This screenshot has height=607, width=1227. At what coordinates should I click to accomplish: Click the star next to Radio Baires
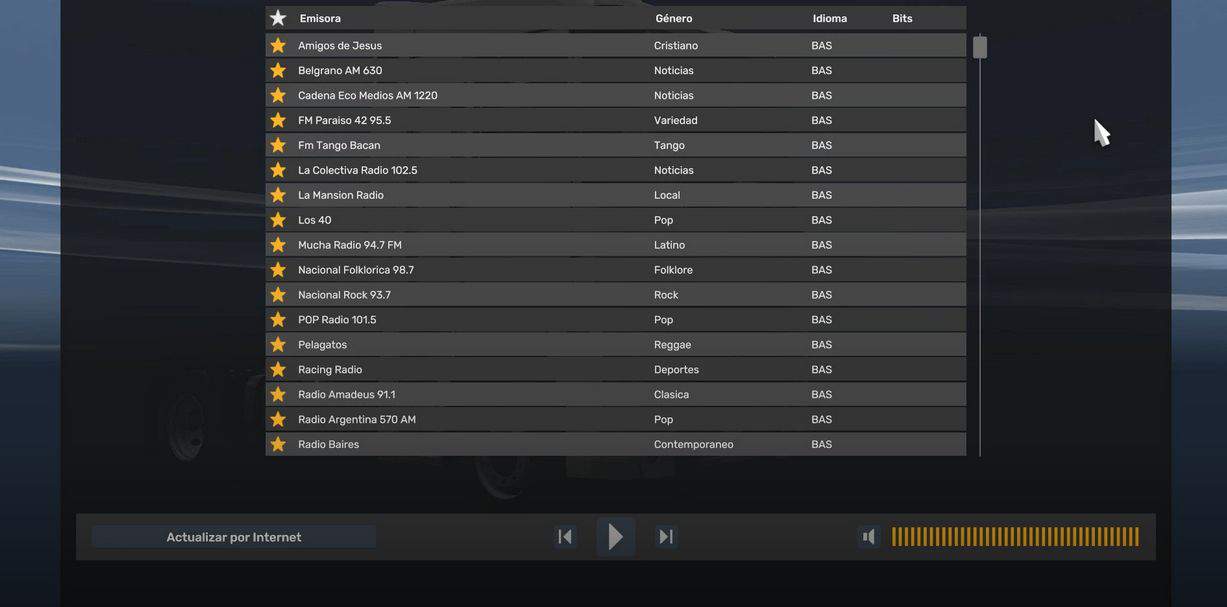pyautogui.click(x=278, y=444)
